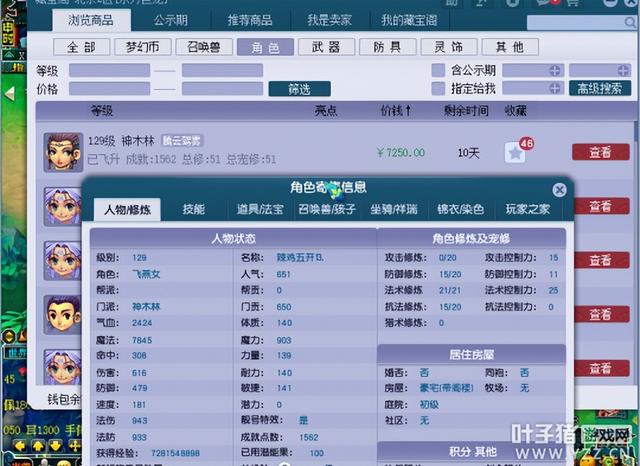Viewport: 640px width, 466px height.
Task: Select the 灵饰 category
Action: coord(449,47)
